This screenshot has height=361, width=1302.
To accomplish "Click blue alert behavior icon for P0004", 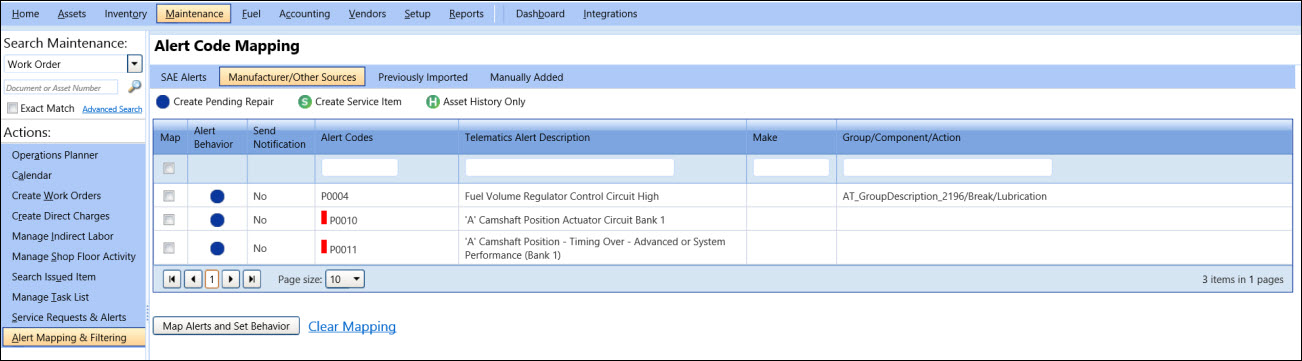I will pyautogui.click(x=217, y=197).
